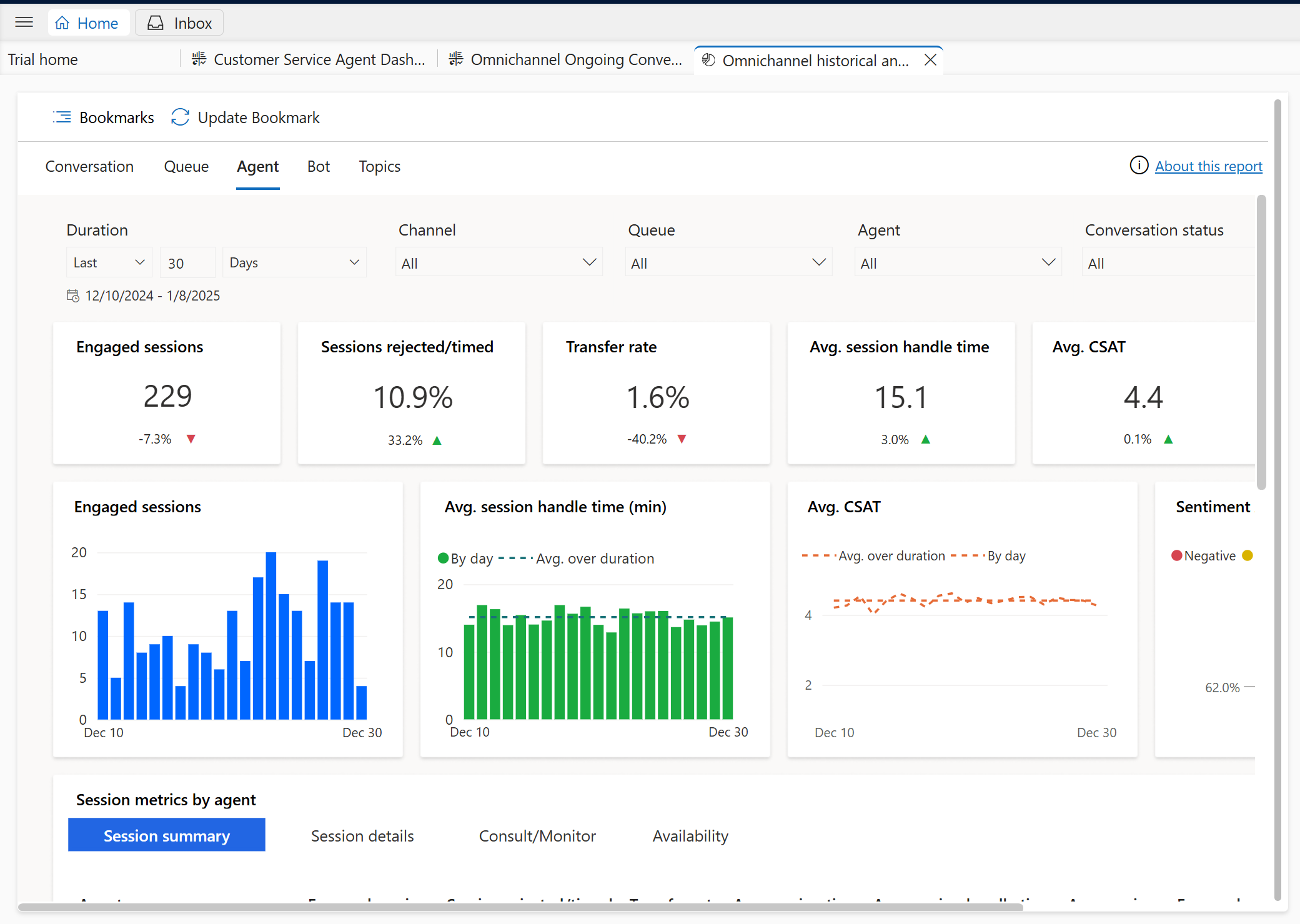
Task: Click the Avg. CSAT 4.4 card
Action: pyautogui.click(x=1144, y=393)
